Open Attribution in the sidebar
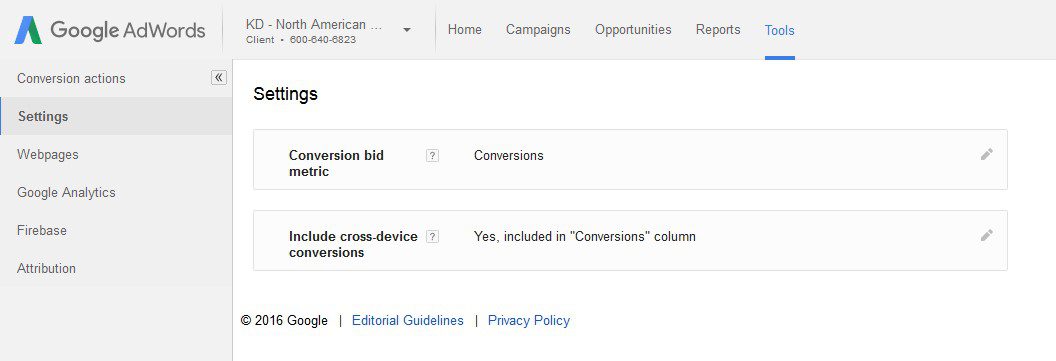This screenshot has width=1056, height=361. point(46,268)
